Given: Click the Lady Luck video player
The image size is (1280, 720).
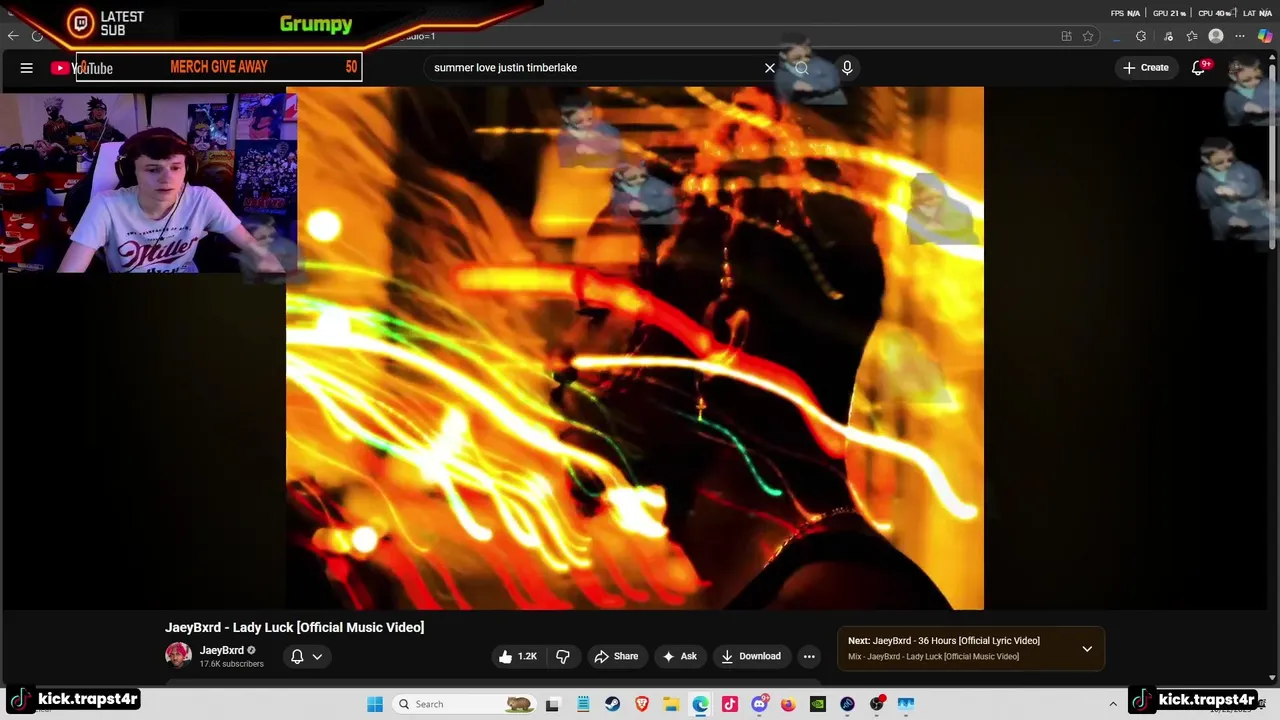Looking at the screenshot, I should coord(635,348).
